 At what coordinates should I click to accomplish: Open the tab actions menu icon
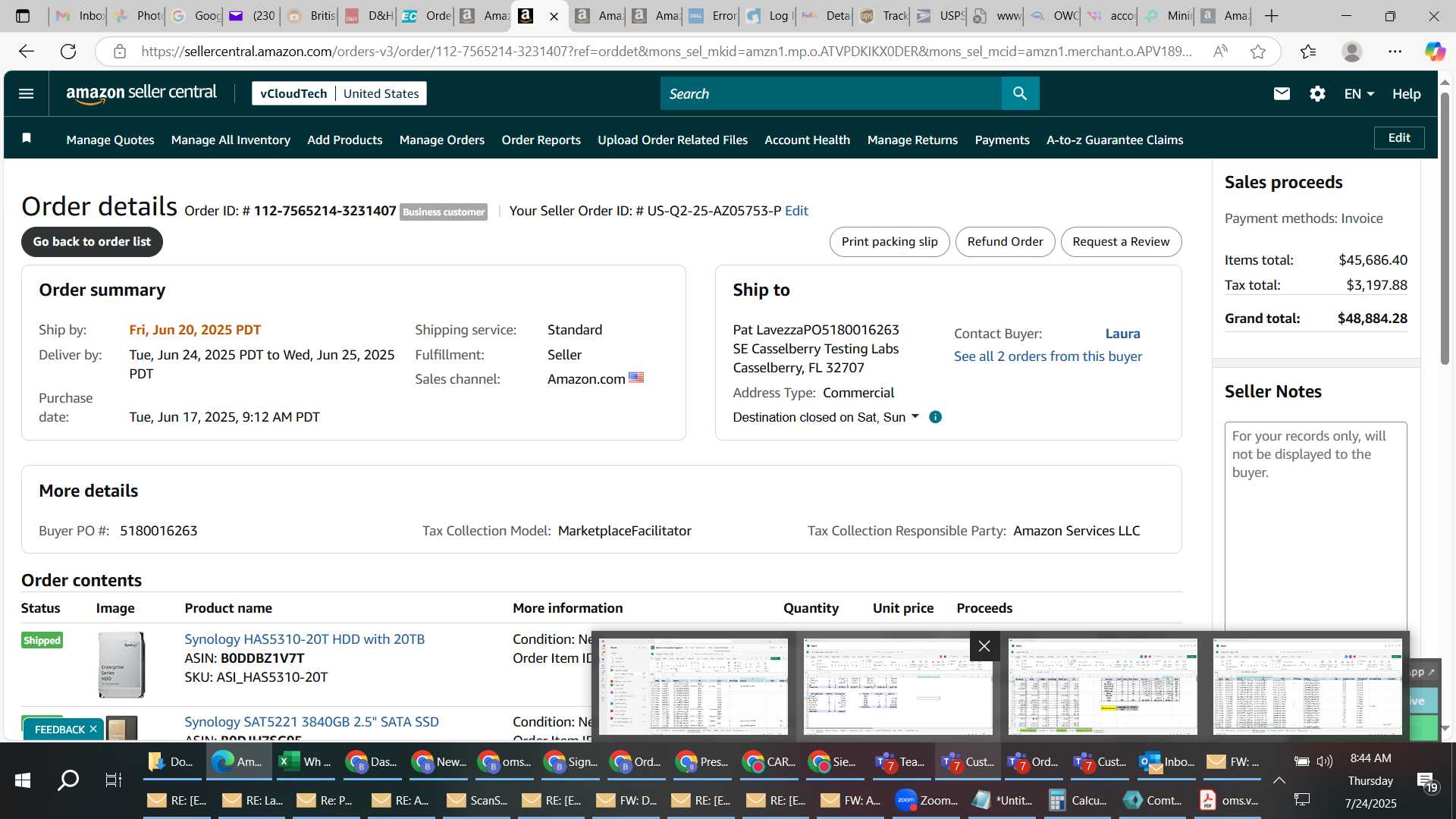coord(23,16)
